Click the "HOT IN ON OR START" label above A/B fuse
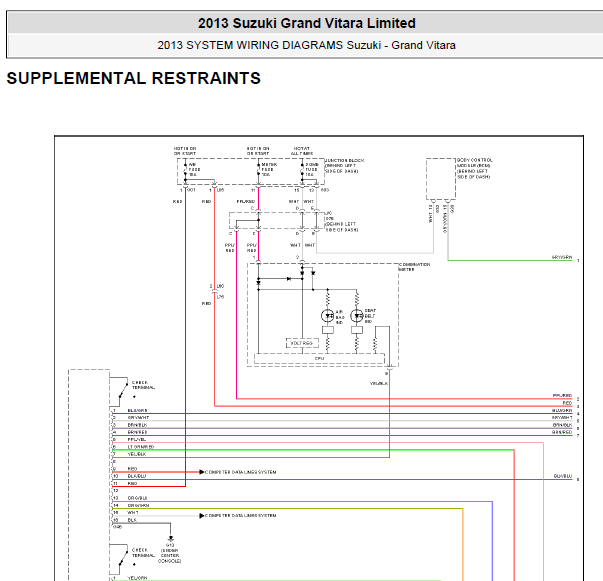603x581 pixels. (185, 151)
